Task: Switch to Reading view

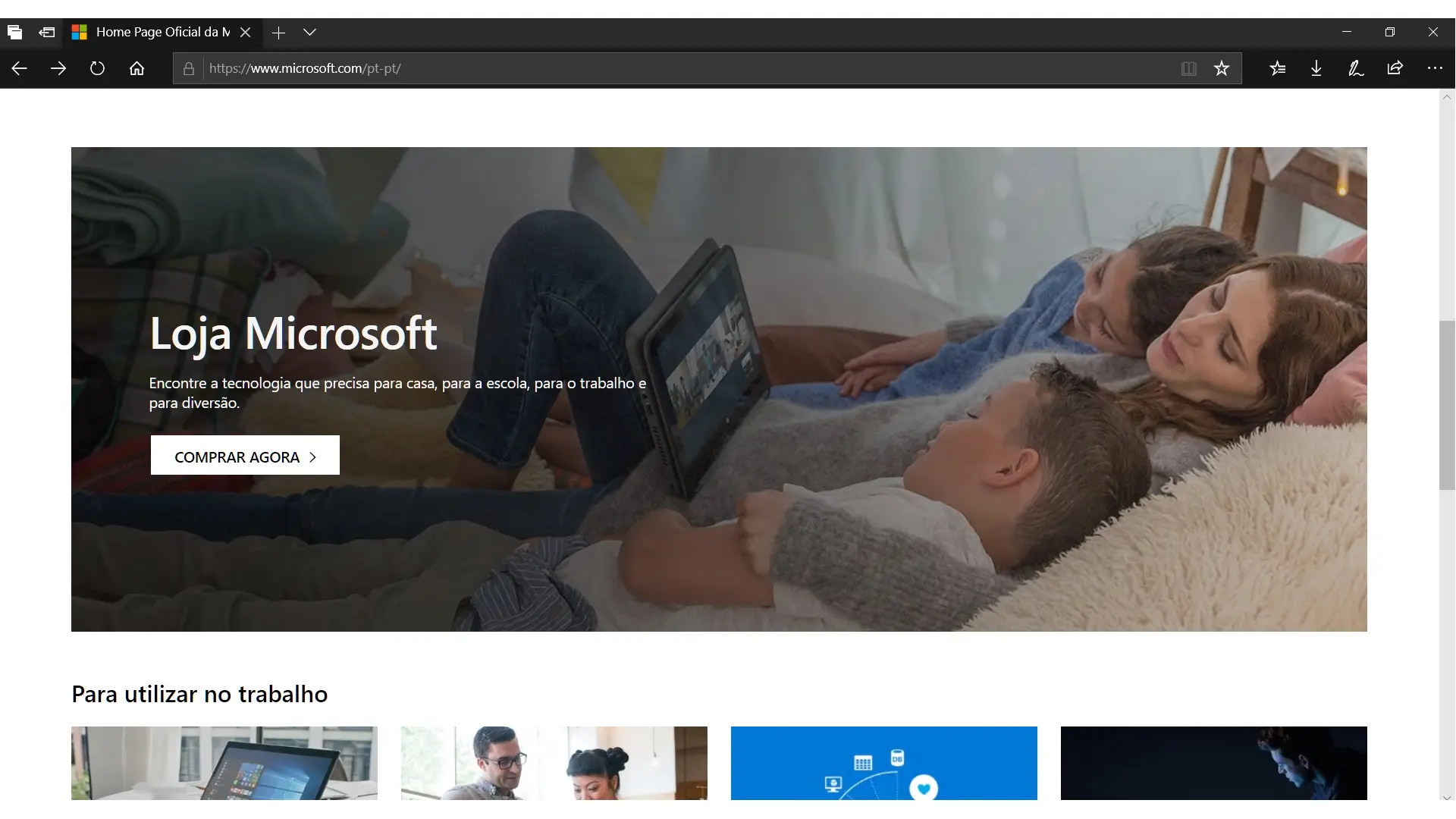Action: pyautogui.click(x=1188, y=68)
